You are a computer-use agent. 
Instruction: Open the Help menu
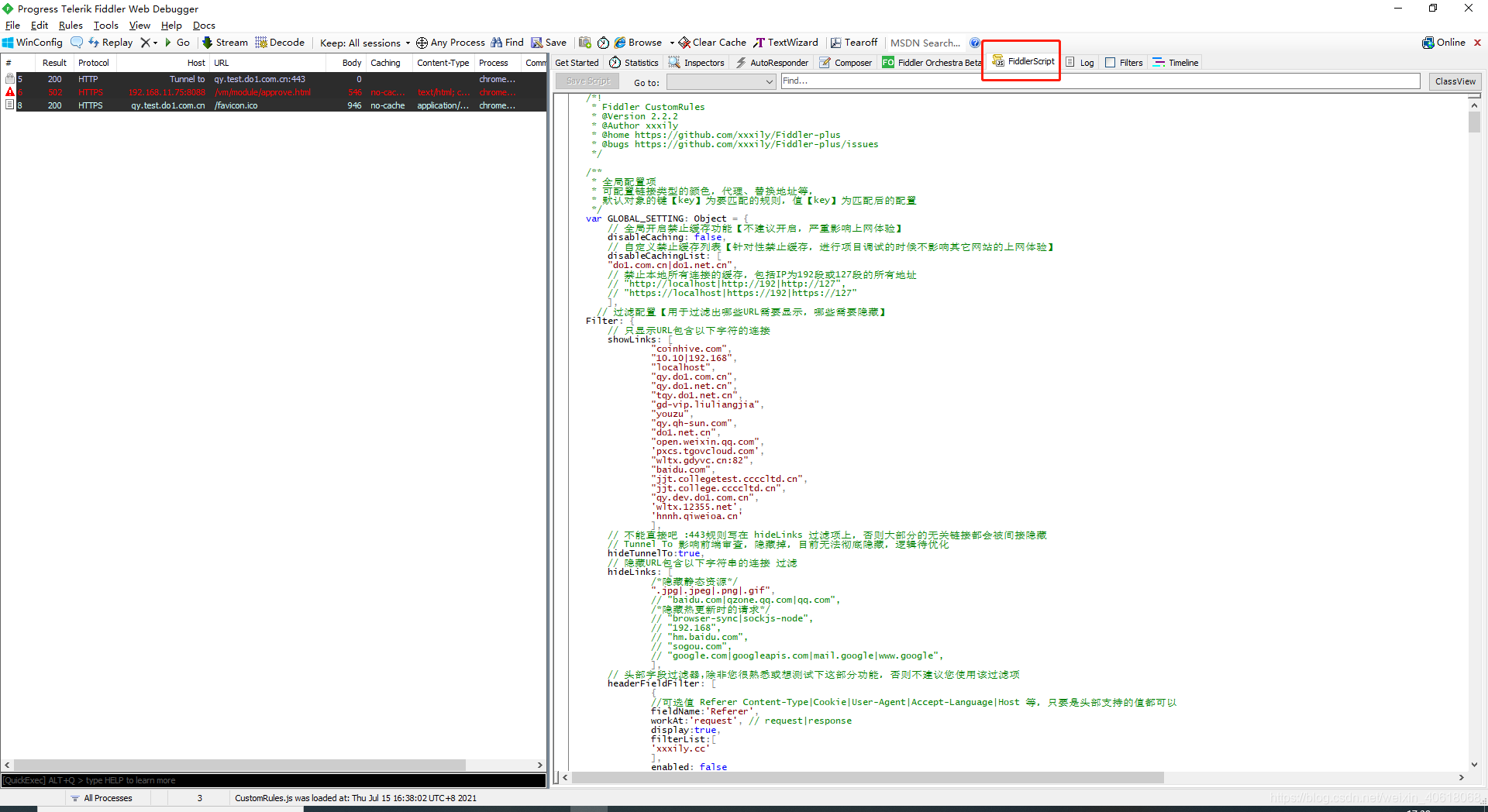pos(171,26)
